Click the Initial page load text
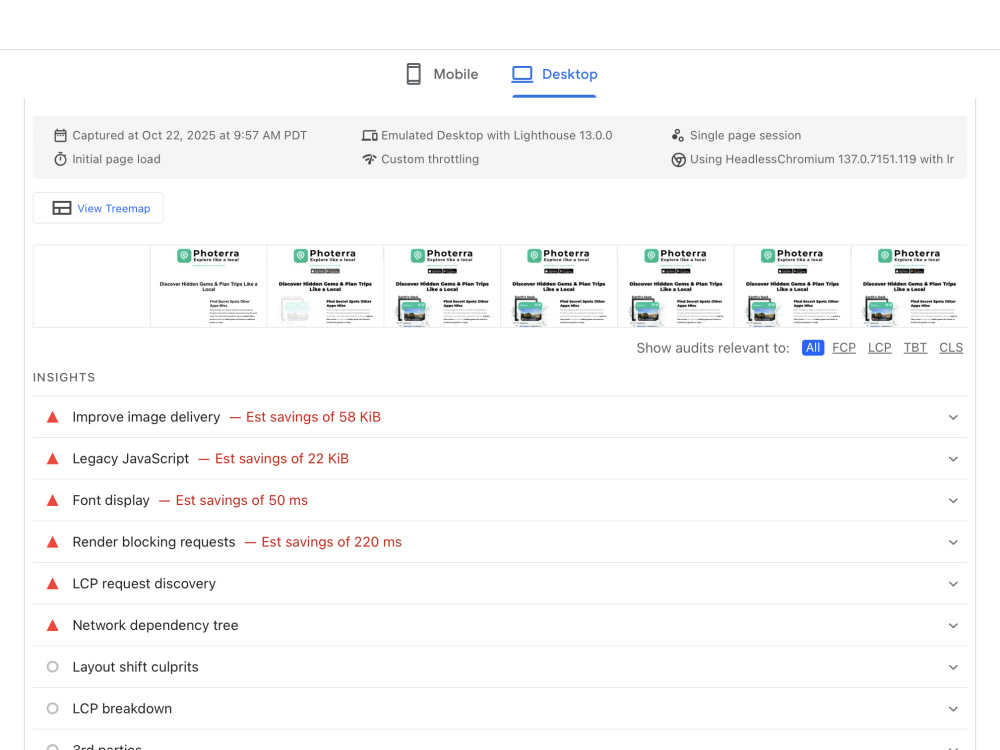1000x750 pixels. click(116, 159)
